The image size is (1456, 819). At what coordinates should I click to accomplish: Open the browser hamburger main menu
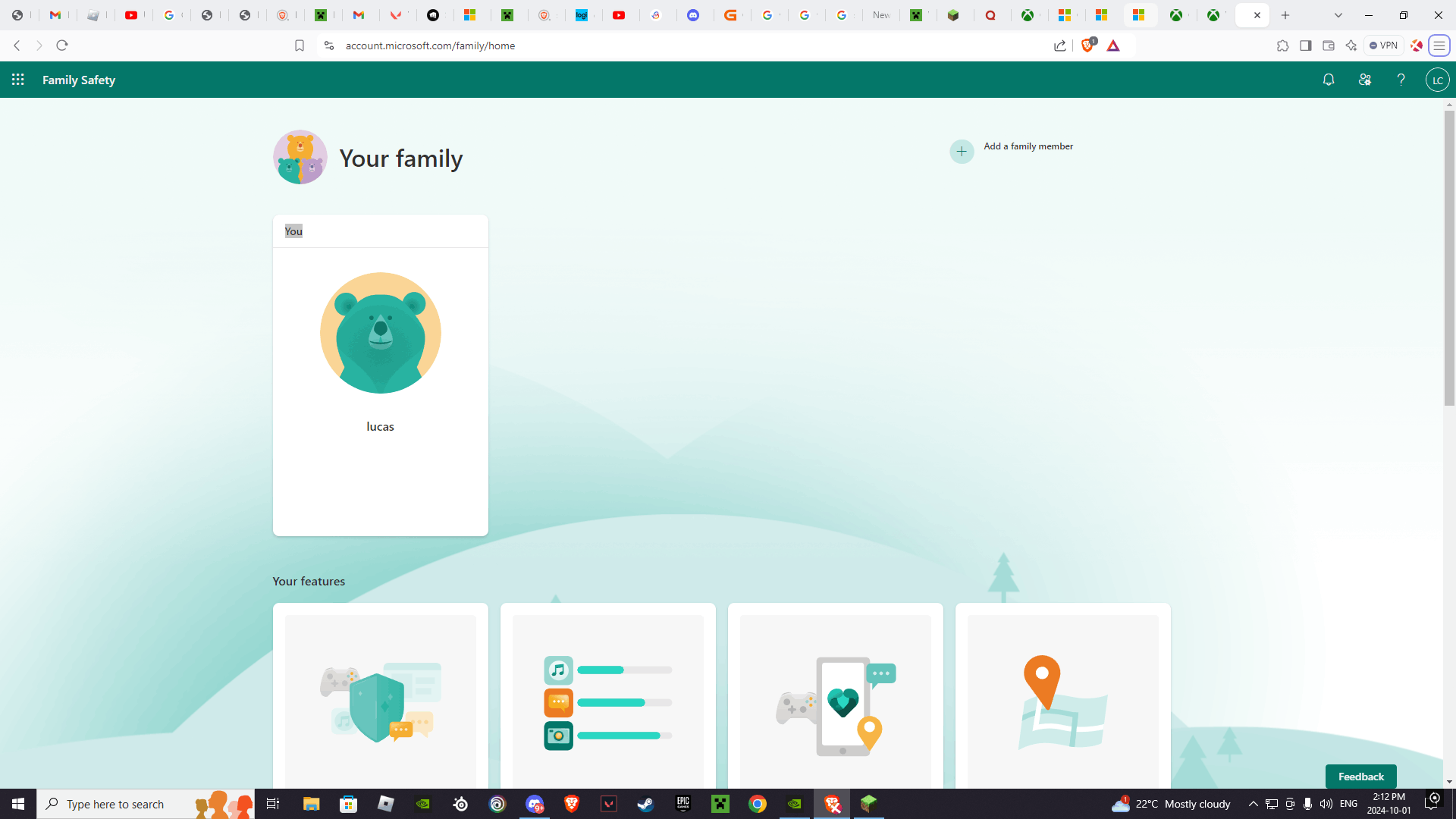1439,45
